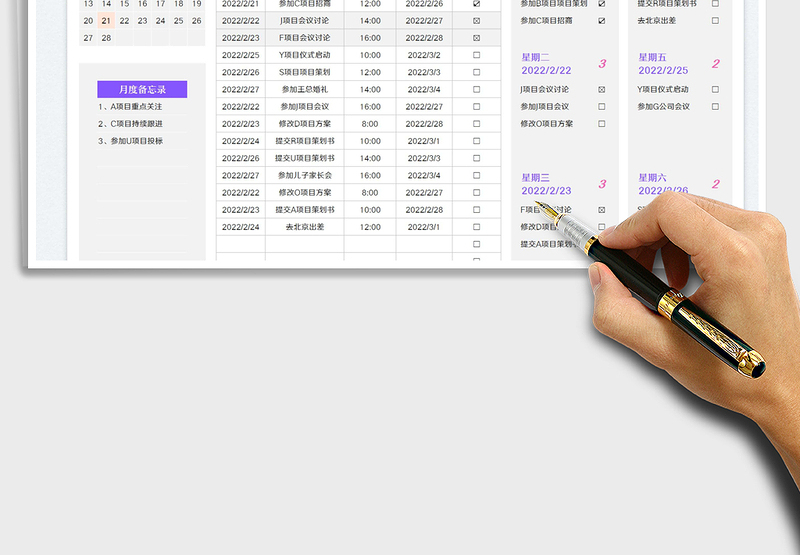Select day 20 in the calendar

point(88,21)
